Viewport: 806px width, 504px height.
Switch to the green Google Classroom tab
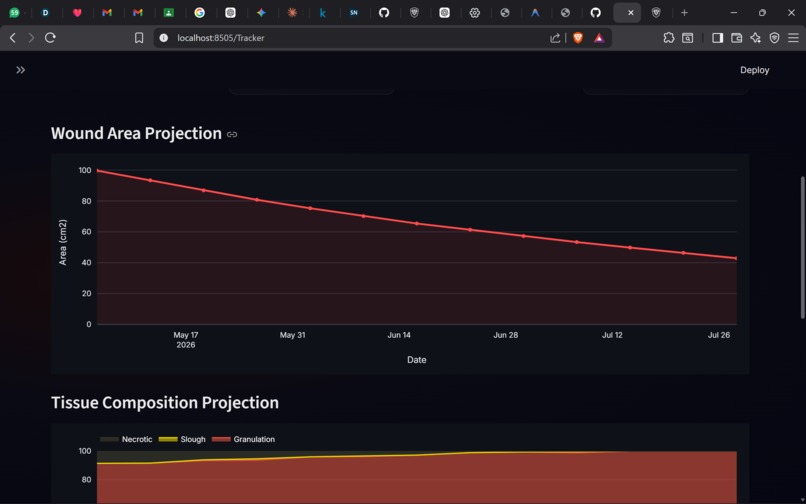pyautogui.click(x=169, y=13)
